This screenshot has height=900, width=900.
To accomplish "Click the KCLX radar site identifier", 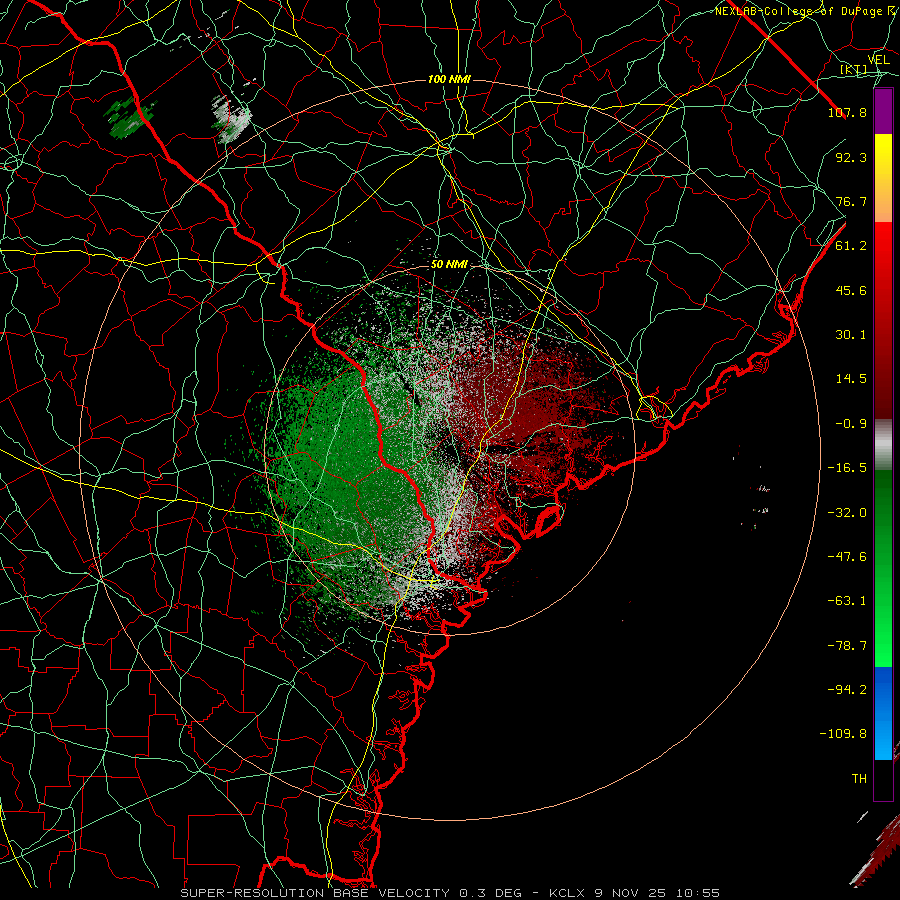I will tap(567, 893).
